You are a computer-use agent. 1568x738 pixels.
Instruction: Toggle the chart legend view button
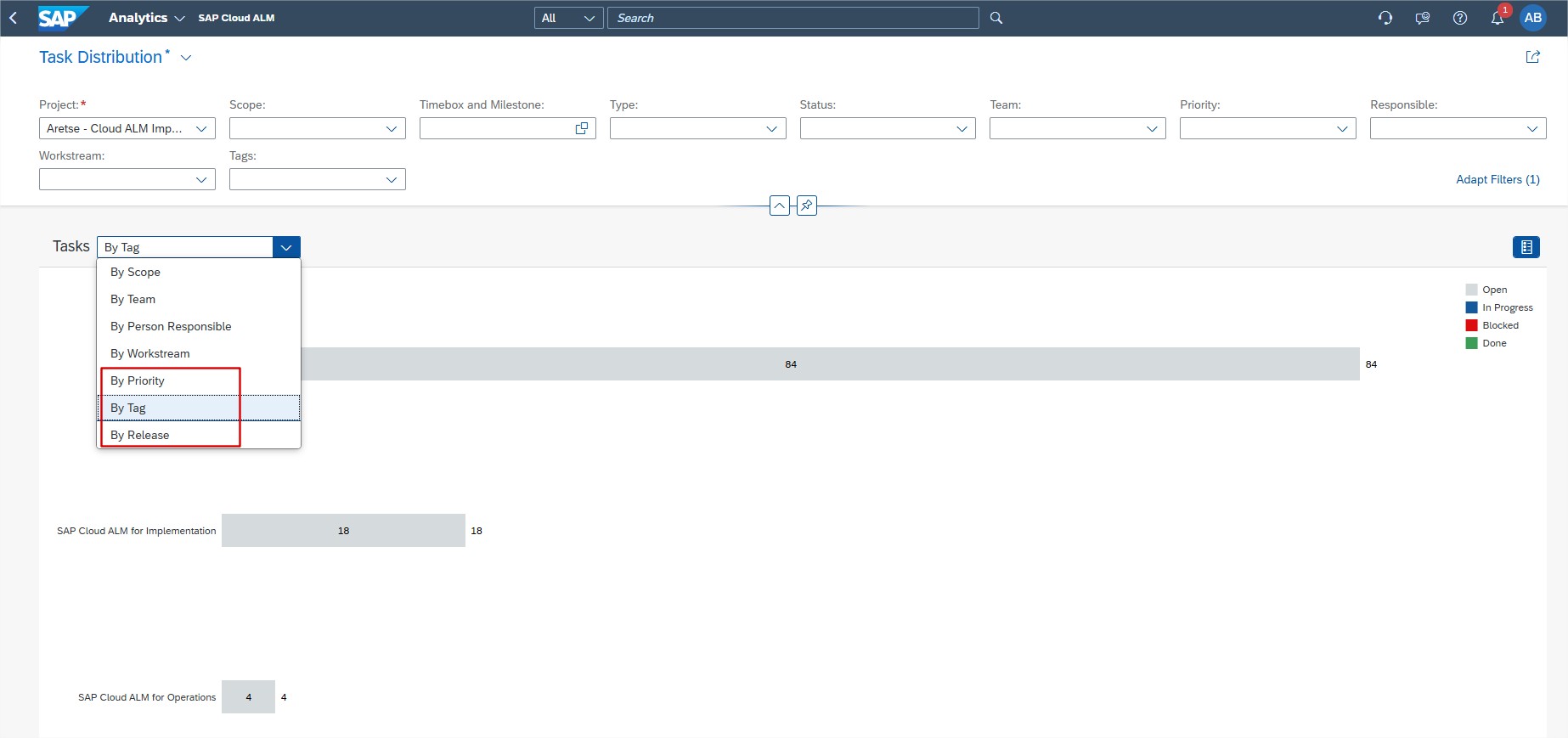pyautogui.click(x=1526, y=247)
